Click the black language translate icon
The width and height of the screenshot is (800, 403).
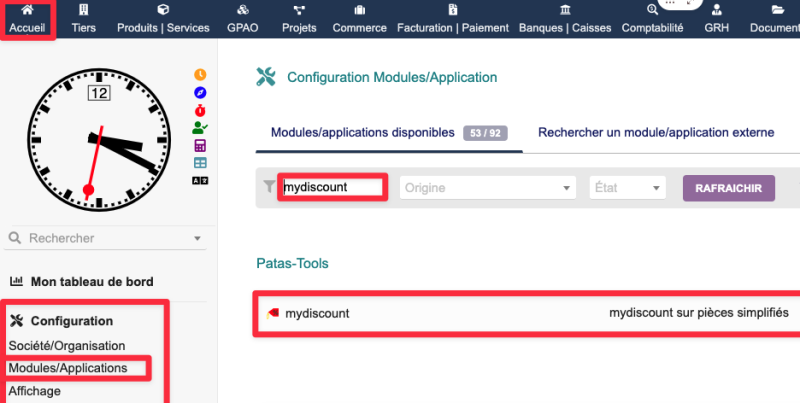click(x=200, y=179)
